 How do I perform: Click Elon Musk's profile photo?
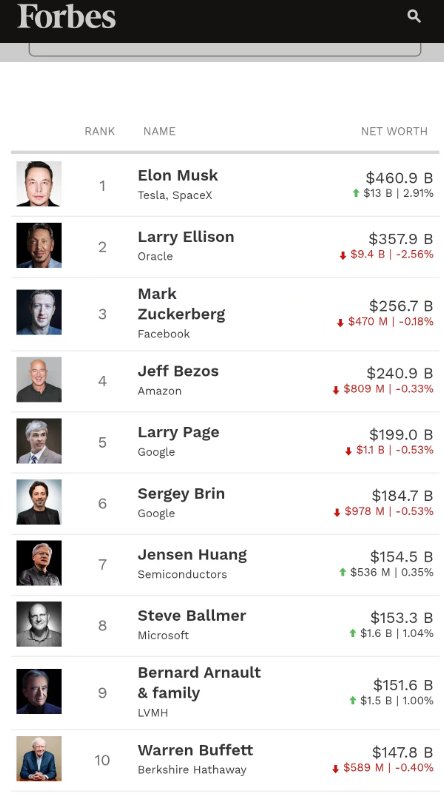39,184
